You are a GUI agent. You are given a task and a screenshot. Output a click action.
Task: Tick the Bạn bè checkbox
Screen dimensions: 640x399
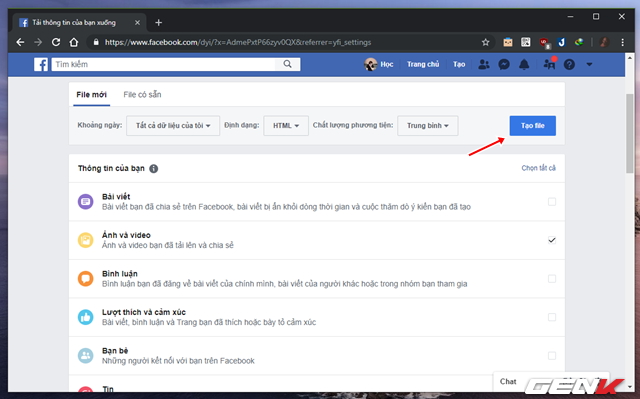552,355
